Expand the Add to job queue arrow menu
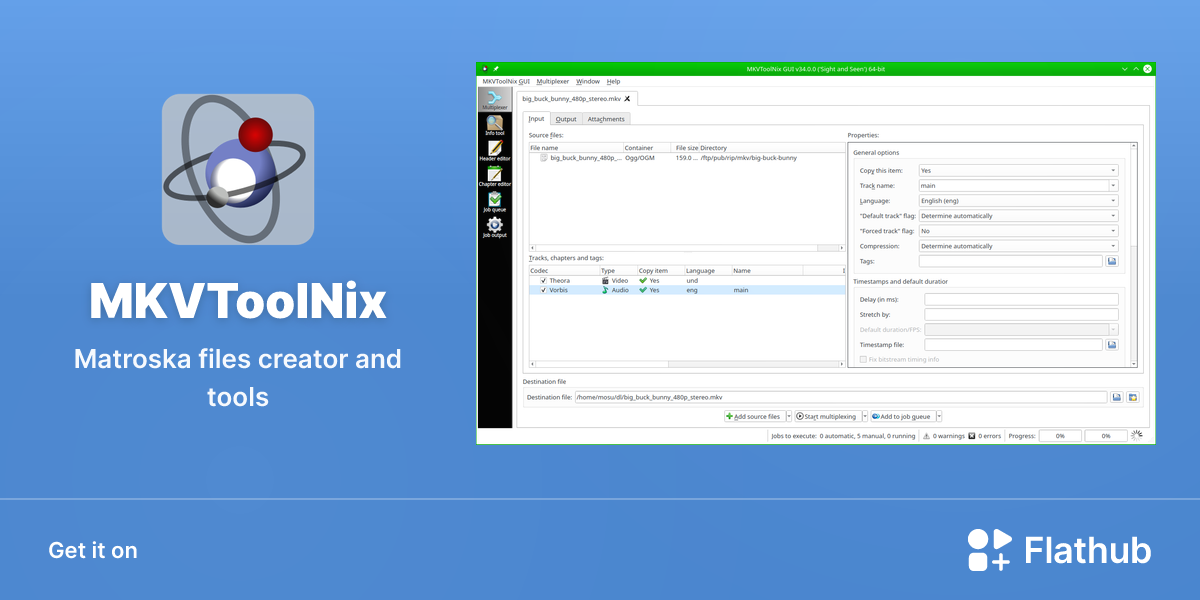 (938, 416)
